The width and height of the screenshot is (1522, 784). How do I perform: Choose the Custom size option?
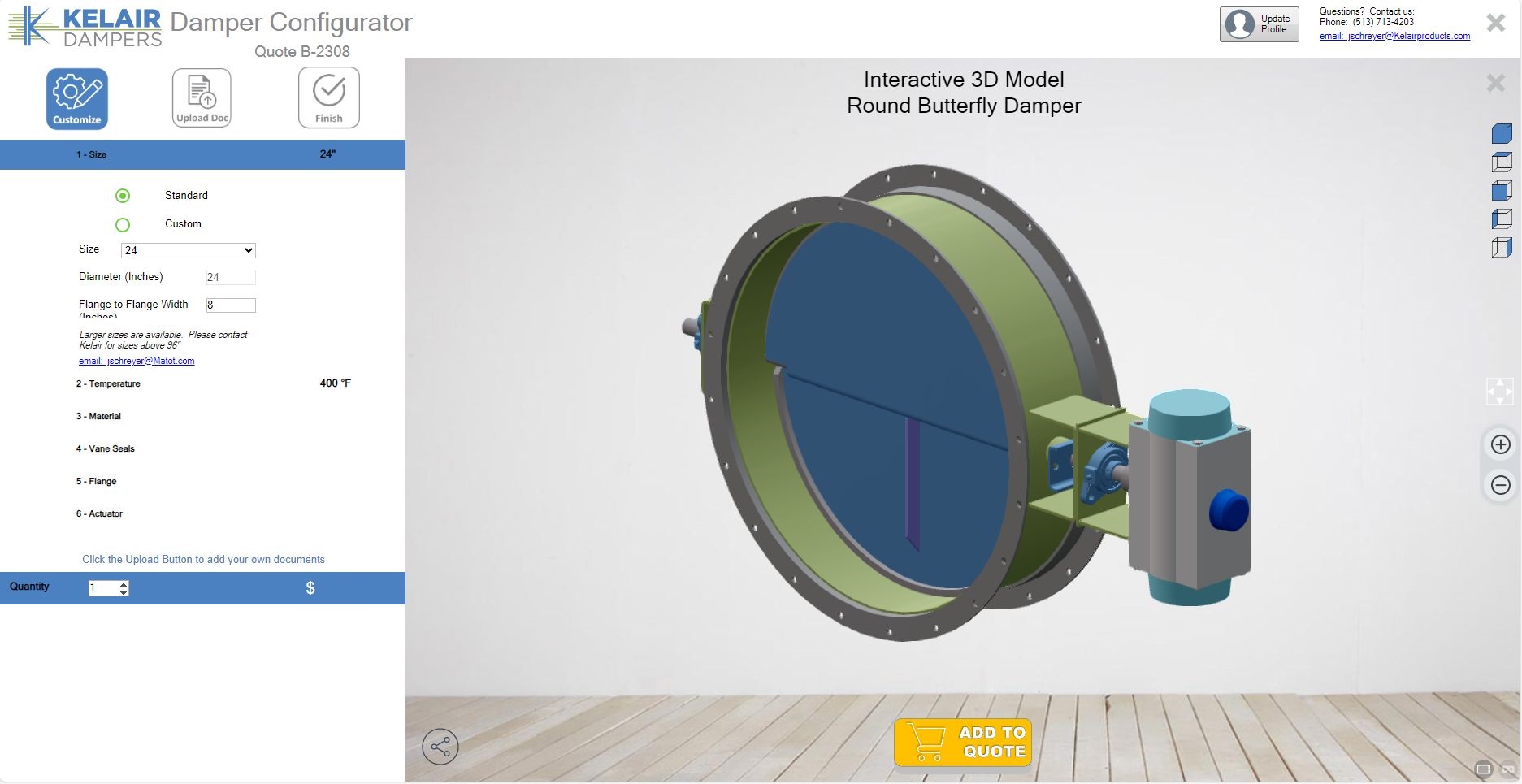tap(123, 225)
